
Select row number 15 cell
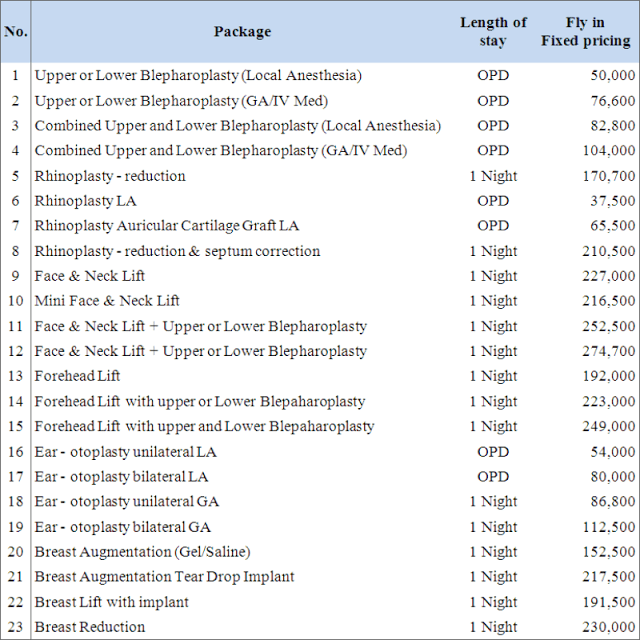[16, 426]
